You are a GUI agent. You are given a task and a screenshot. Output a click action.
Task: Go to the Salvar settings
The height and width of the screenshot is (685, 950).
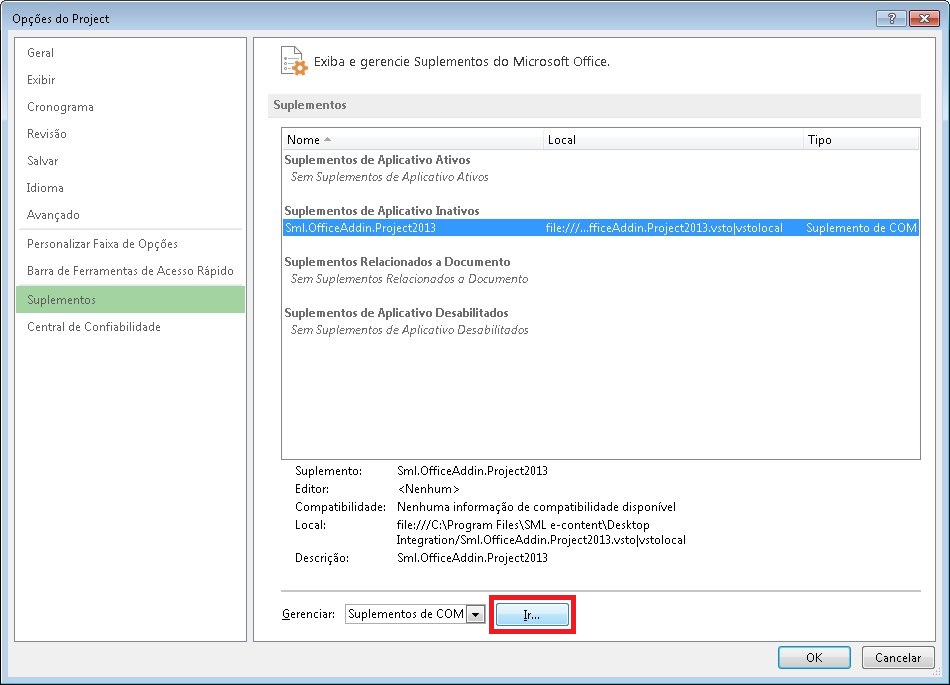pos(44,160)
